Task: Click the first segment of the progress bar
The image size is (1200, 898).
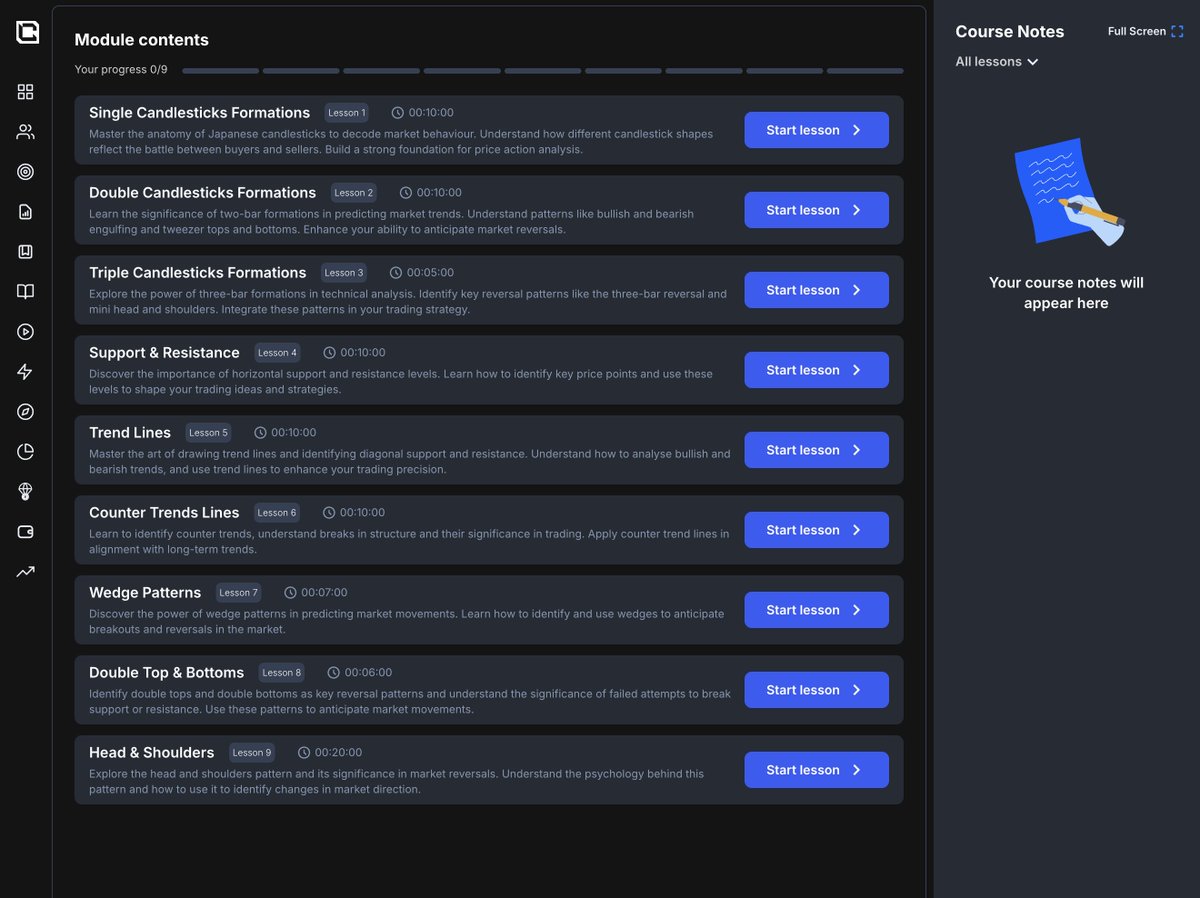Action: point(220,70)
